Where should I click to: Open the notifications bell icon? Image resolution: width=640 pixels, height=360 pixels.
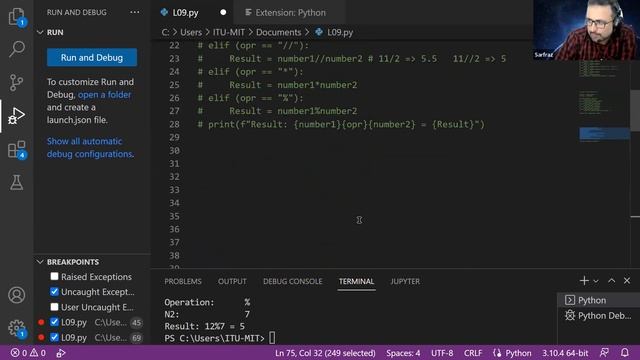[624, 353]
